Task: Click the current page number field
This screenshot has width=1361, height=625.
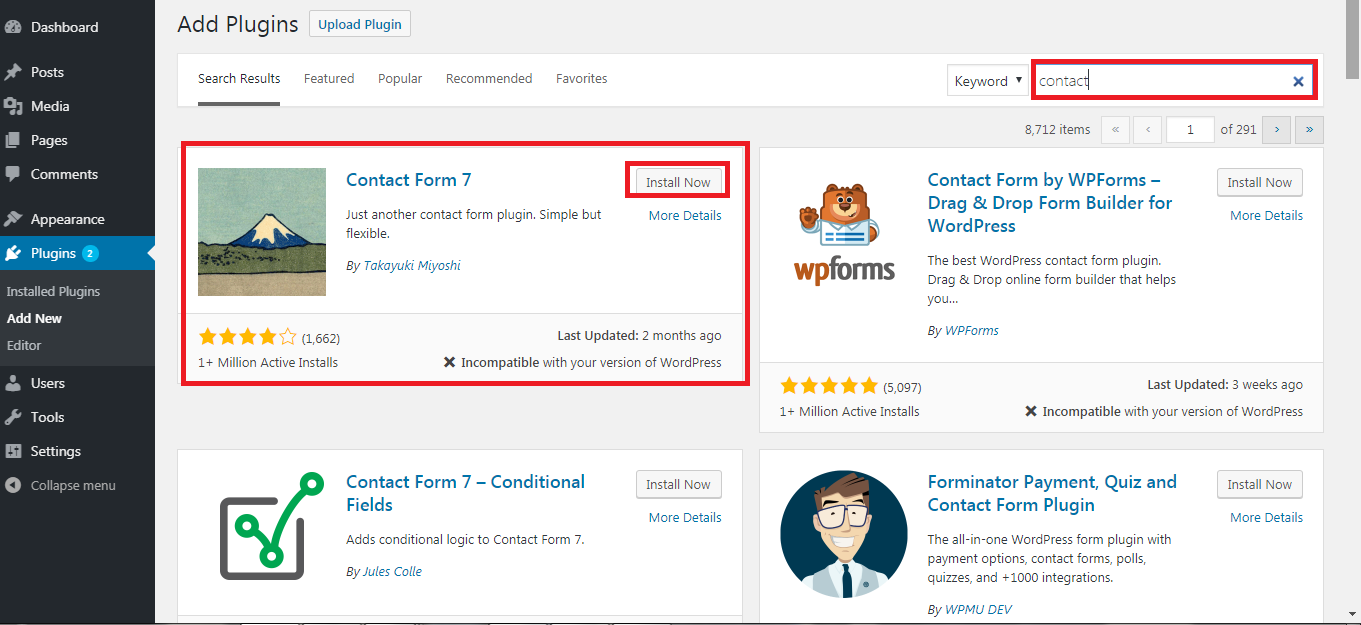Action: coord(1190,129)
